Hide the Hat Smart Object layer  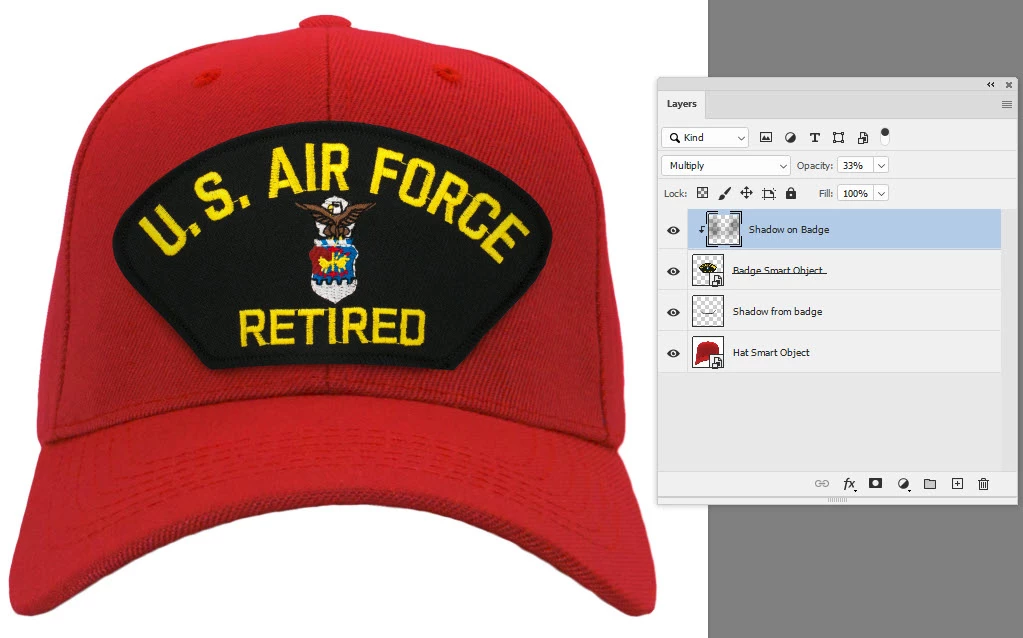coord(673,354)
